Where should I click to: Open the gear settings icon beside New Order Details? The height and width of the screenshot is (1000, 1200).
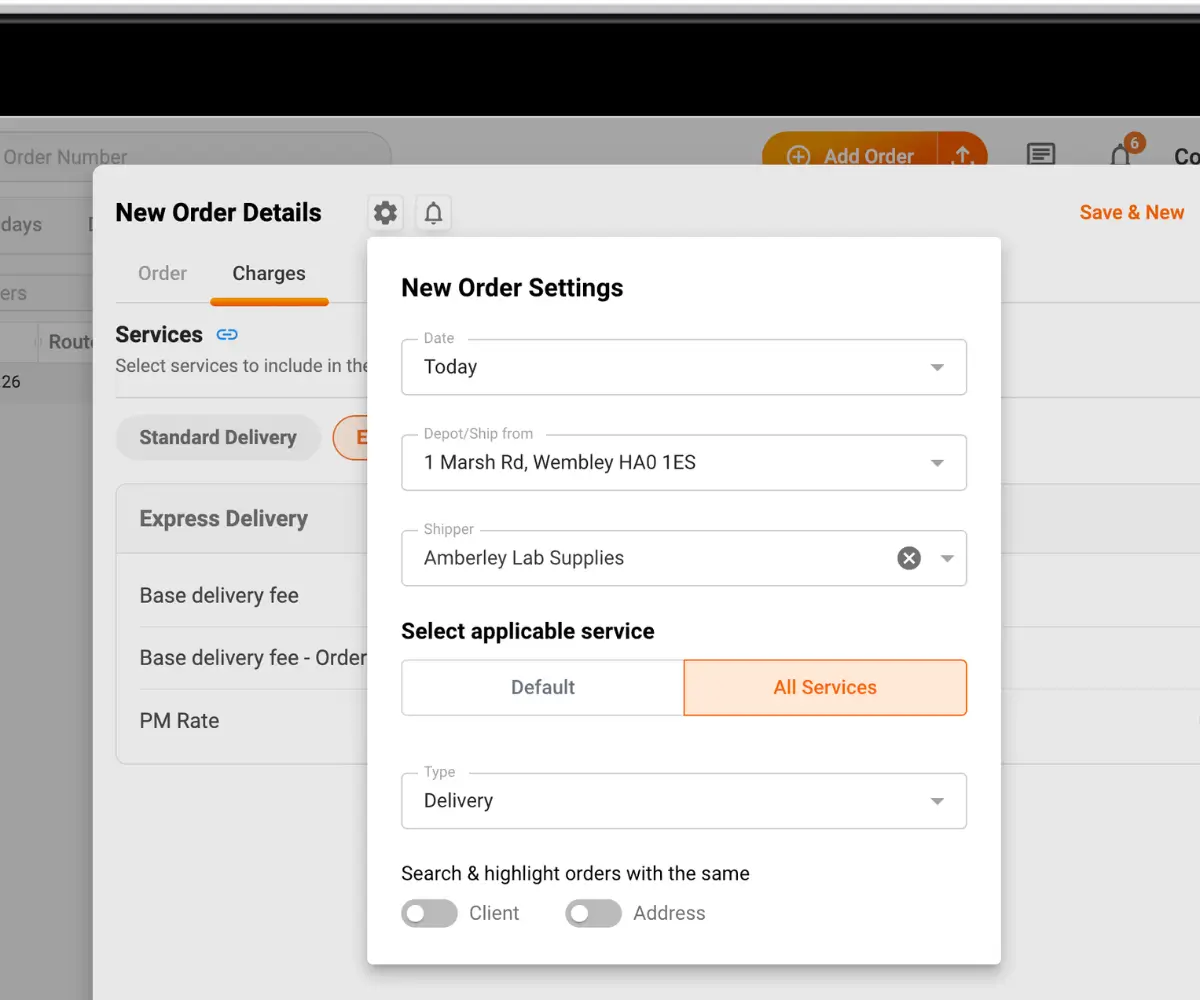click(385, 213)
